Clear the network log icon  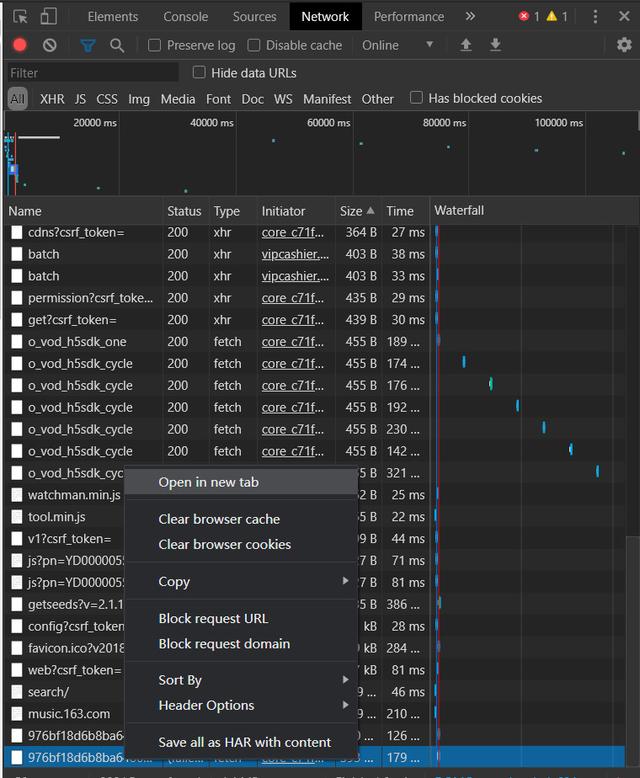(50, 45)
